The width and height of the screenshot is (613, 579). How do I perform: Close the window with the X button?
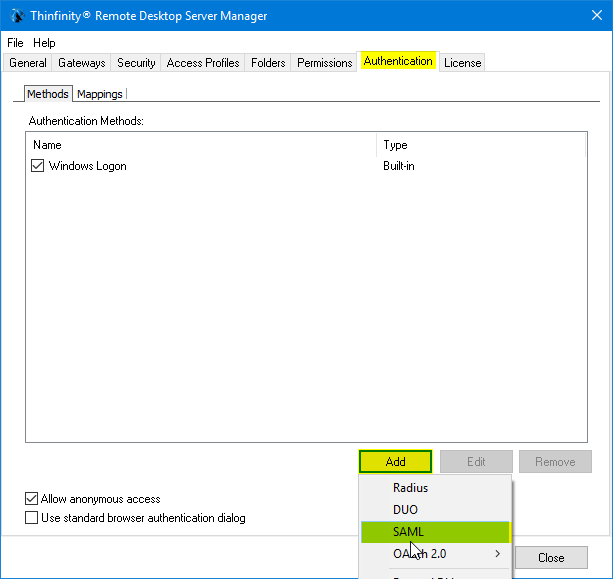coord(597,15)
